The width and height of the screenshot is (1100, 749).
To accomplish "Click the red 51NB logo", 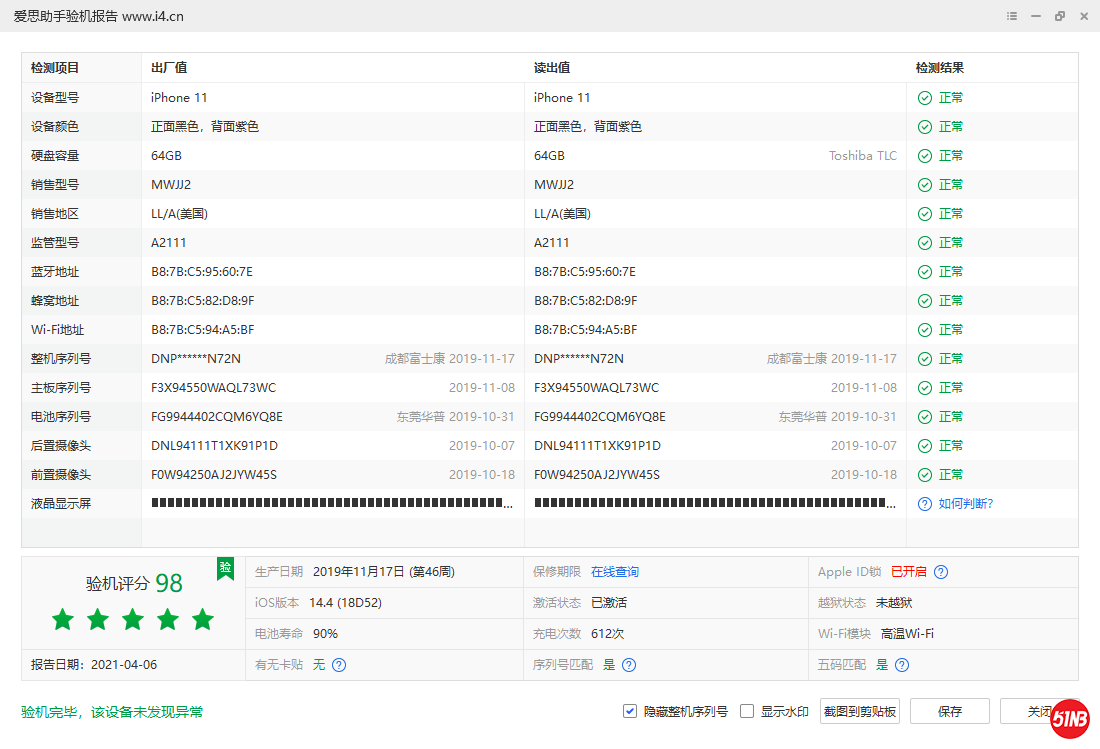I will pos(1069,719).
